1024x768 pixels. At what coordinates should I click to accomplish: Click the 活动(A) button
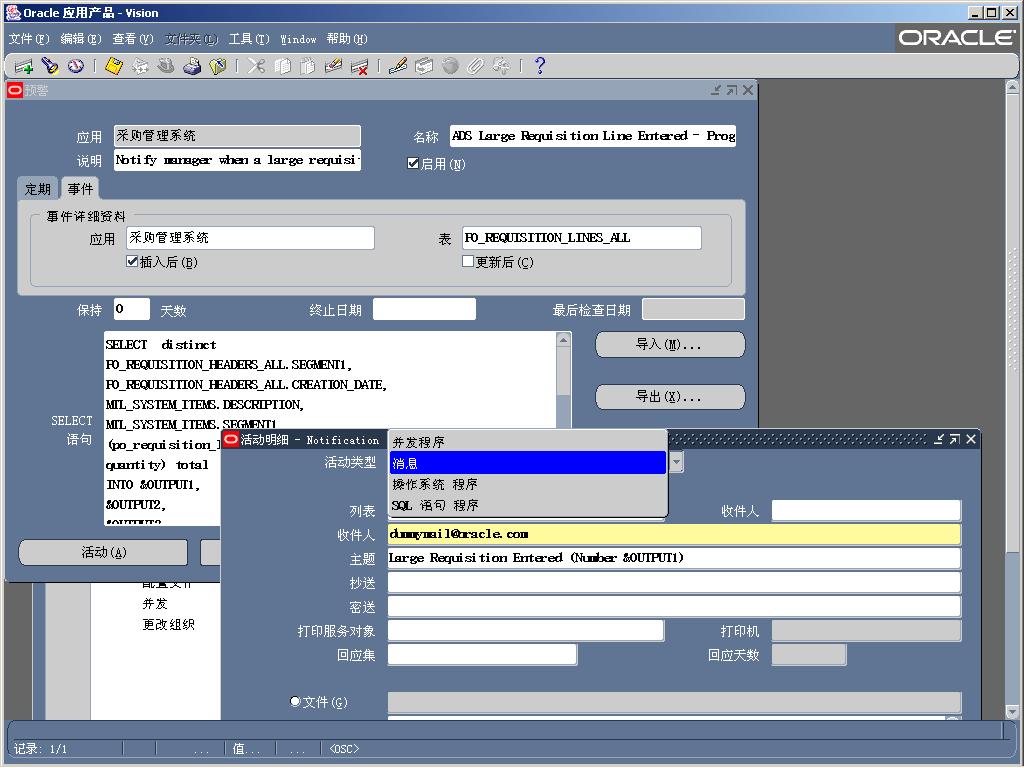tap(103, 552)
